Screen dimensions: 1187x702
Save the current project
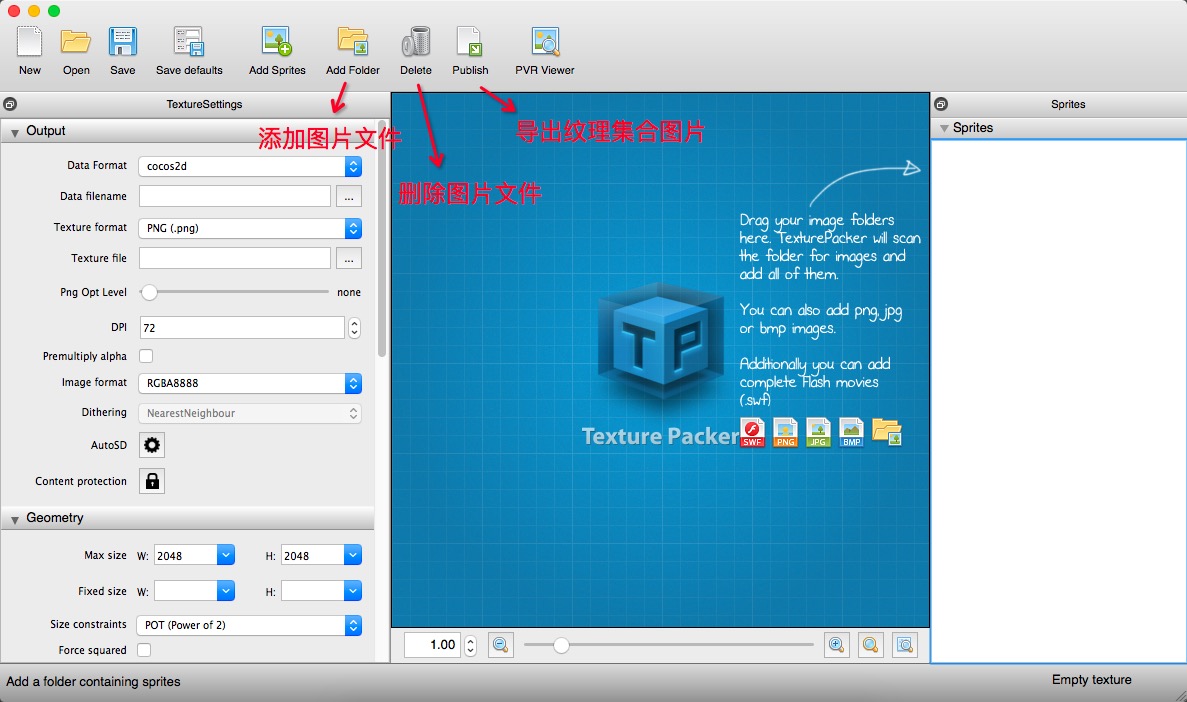pyautogui.click(x=122, y=44)
